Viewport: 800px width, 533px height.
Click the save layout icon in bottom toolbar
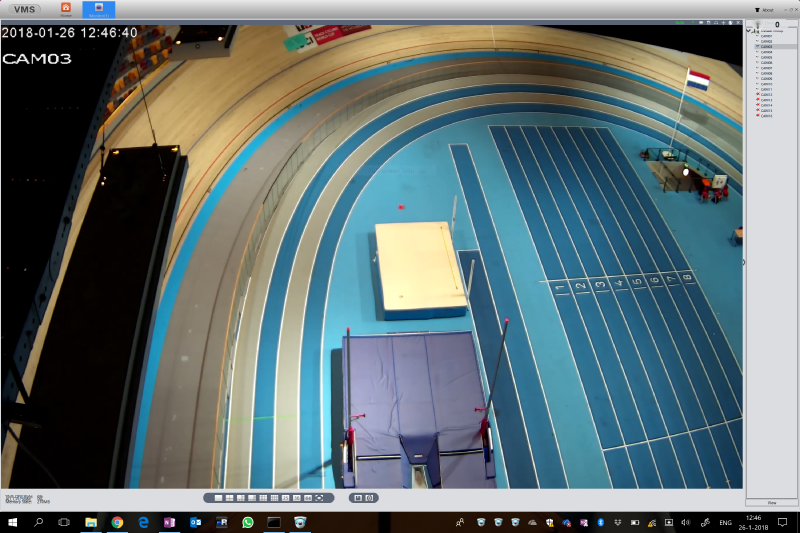(x=358, y=497)
